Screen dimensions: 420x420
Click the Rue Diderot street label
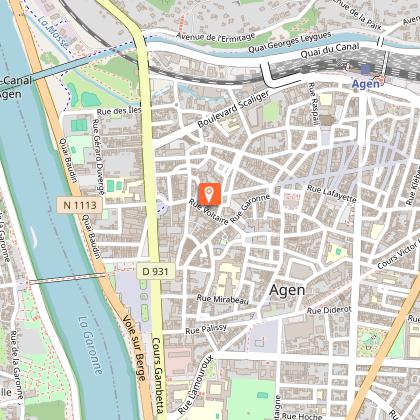(329, 310)
